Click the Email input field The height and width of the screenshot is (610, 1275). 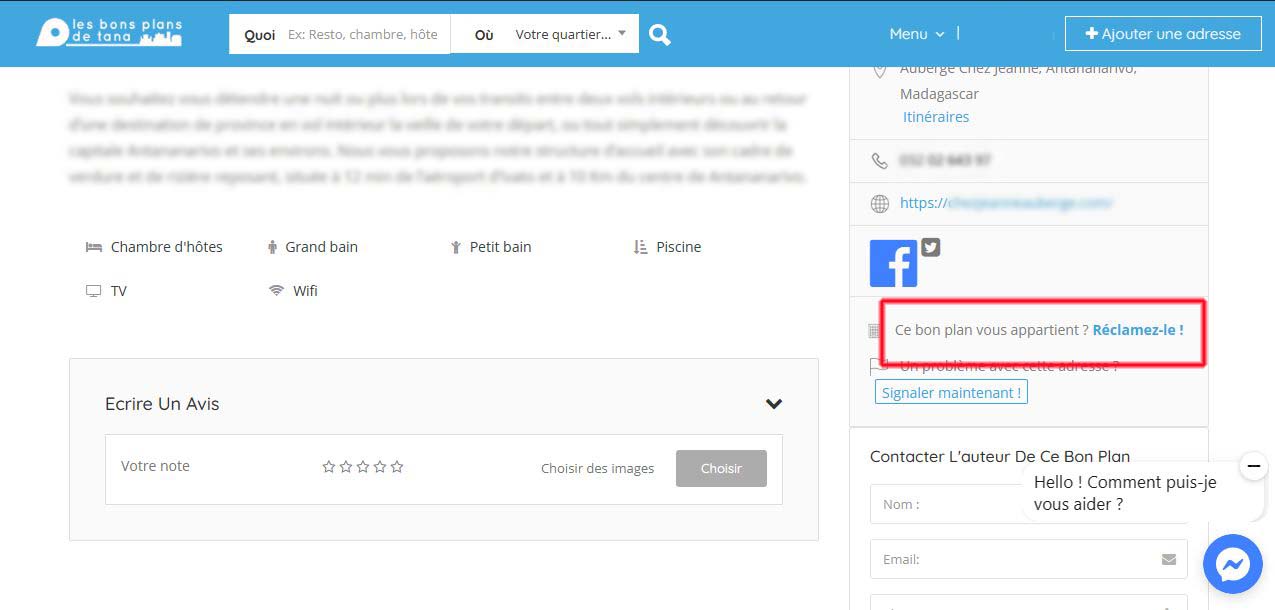[1015, 560]
